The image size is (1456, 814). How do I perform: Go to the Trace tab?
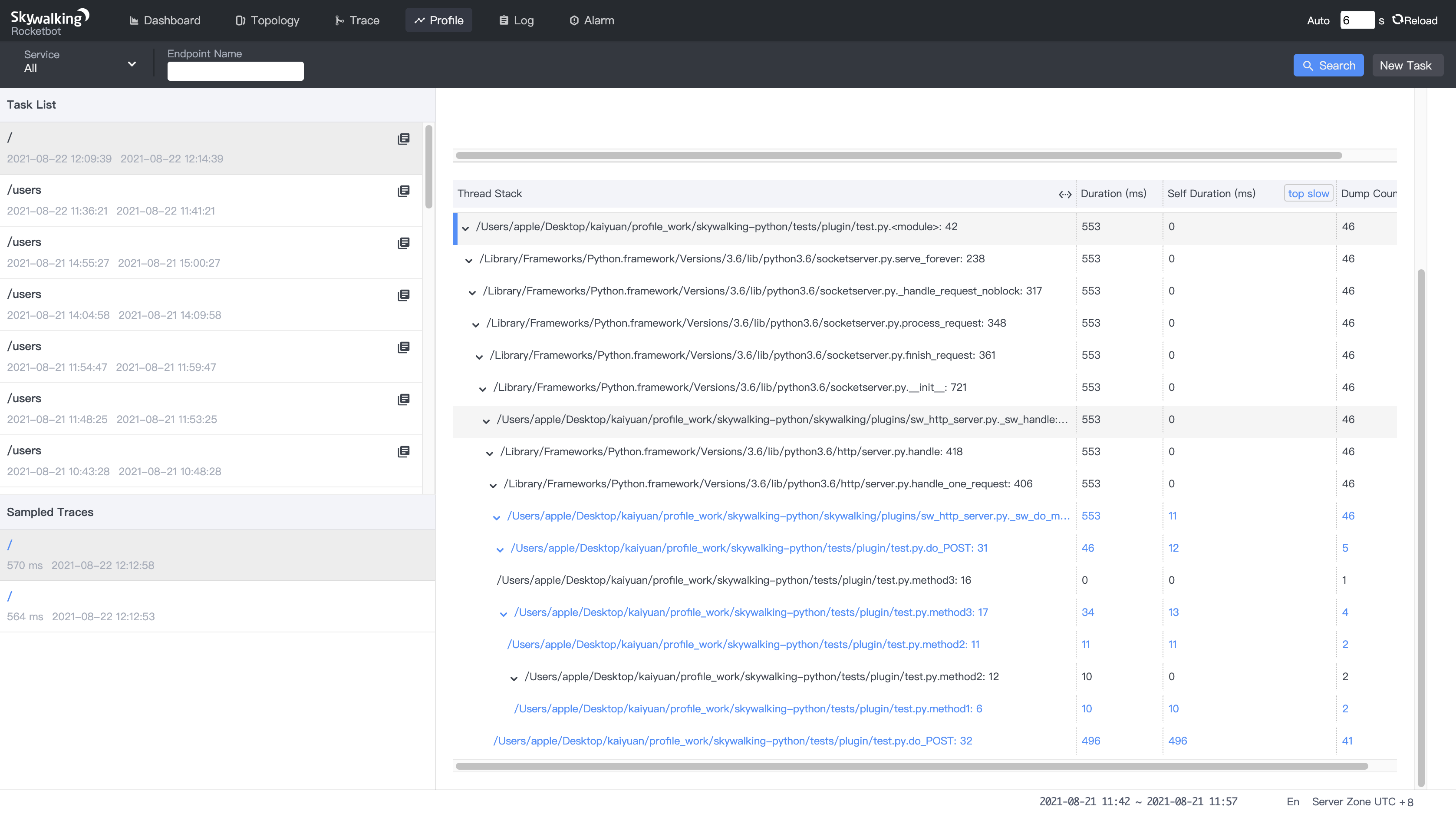357,20
